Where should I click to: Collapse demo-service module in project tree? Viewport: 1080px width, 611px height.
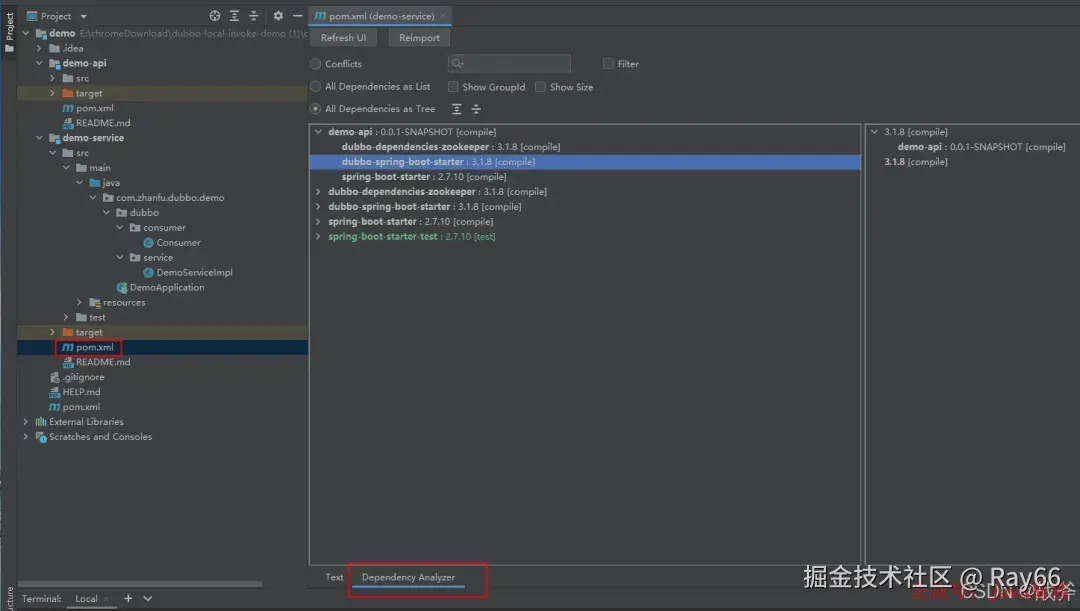[x=39, y=138]
